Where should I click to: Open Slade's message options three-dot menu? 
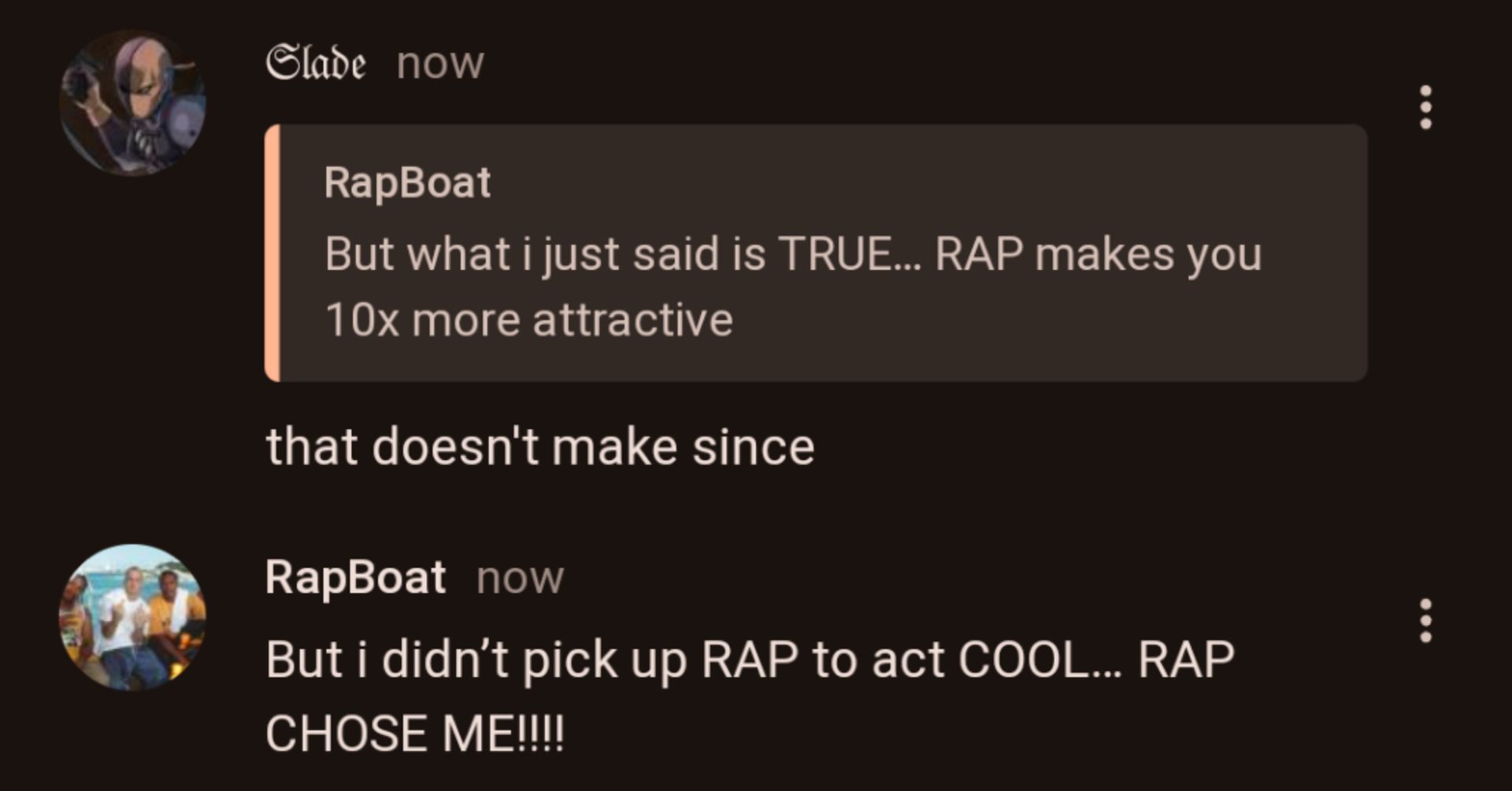[x=1425, y=107]
